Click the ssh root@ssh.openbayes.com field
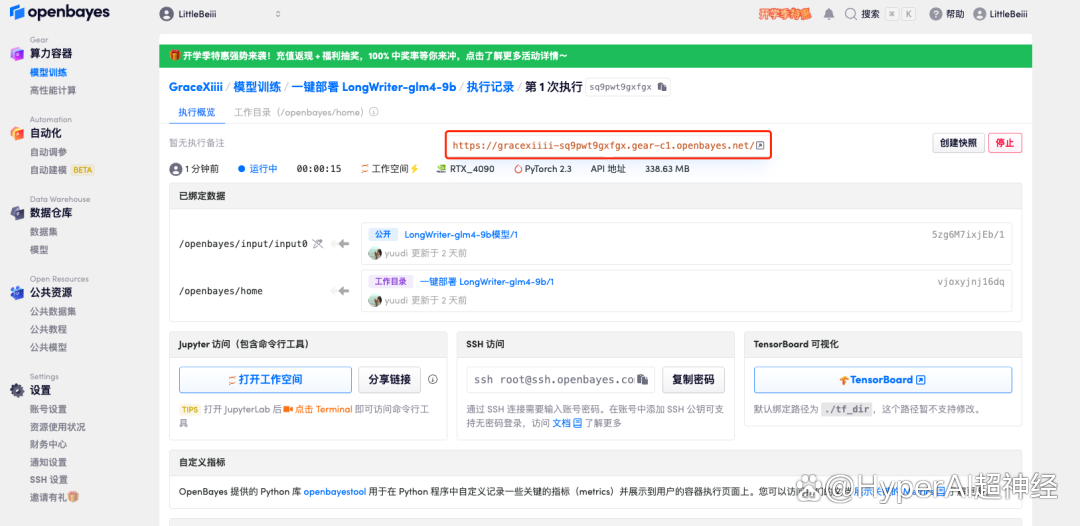Image resolution: width=1080 pixels, height=526 pixels. coord(560,379)
